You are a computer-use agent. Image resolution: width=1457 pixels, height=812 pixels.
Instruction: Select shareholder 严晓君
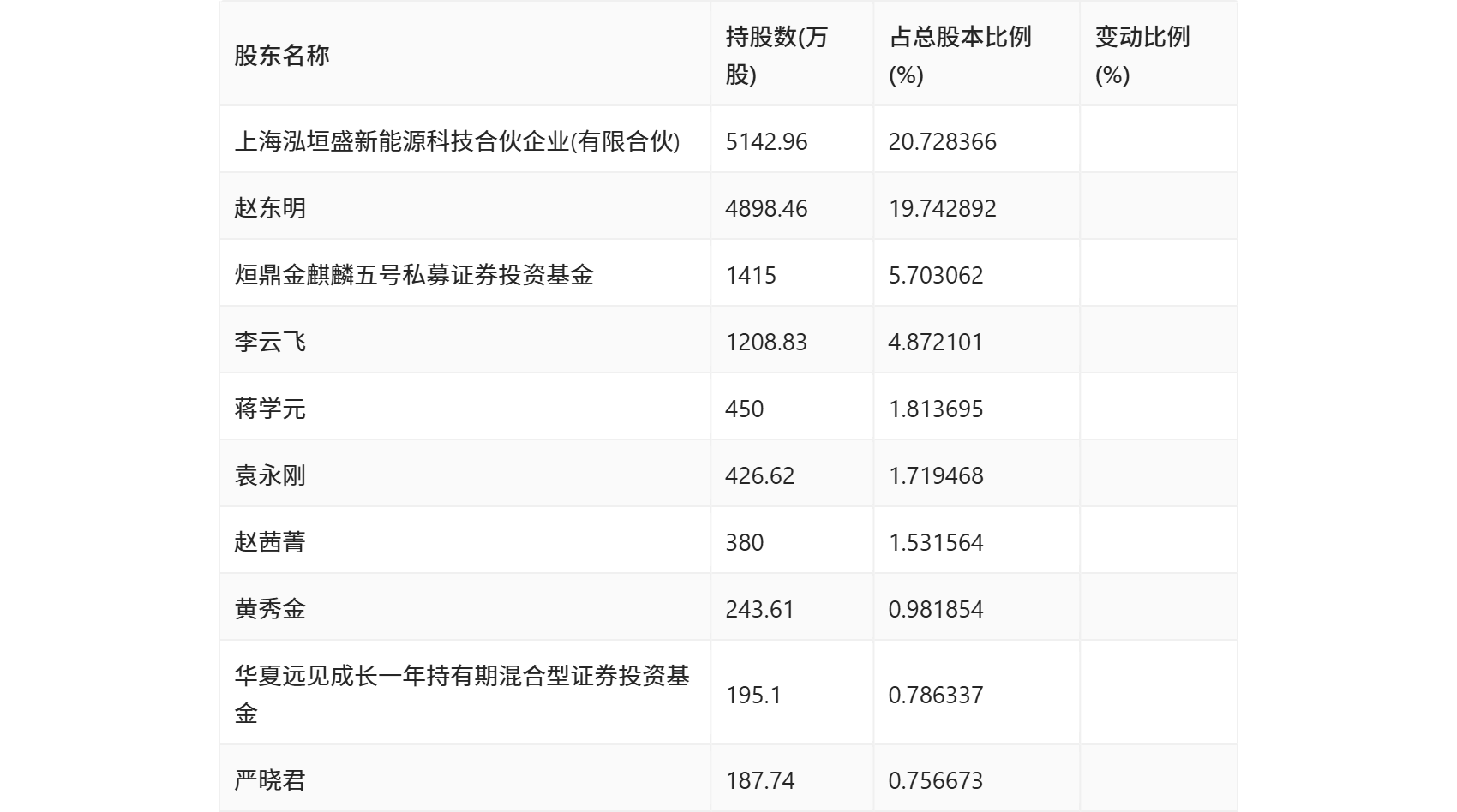point(270,780)
